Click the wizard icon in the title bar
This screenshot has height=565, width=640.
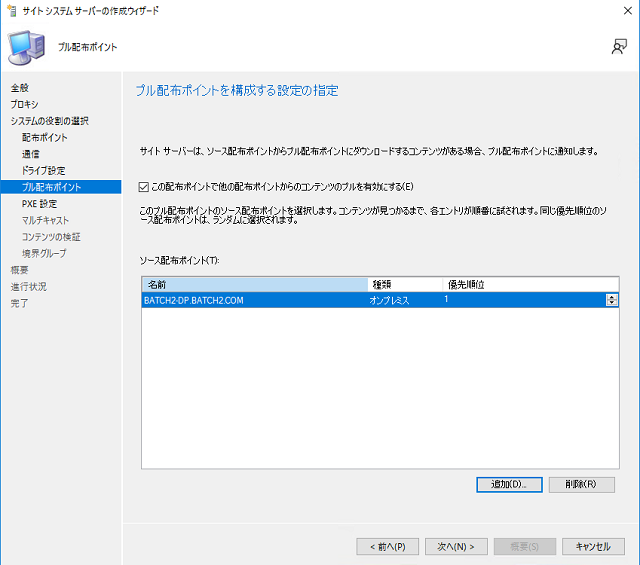11,10
